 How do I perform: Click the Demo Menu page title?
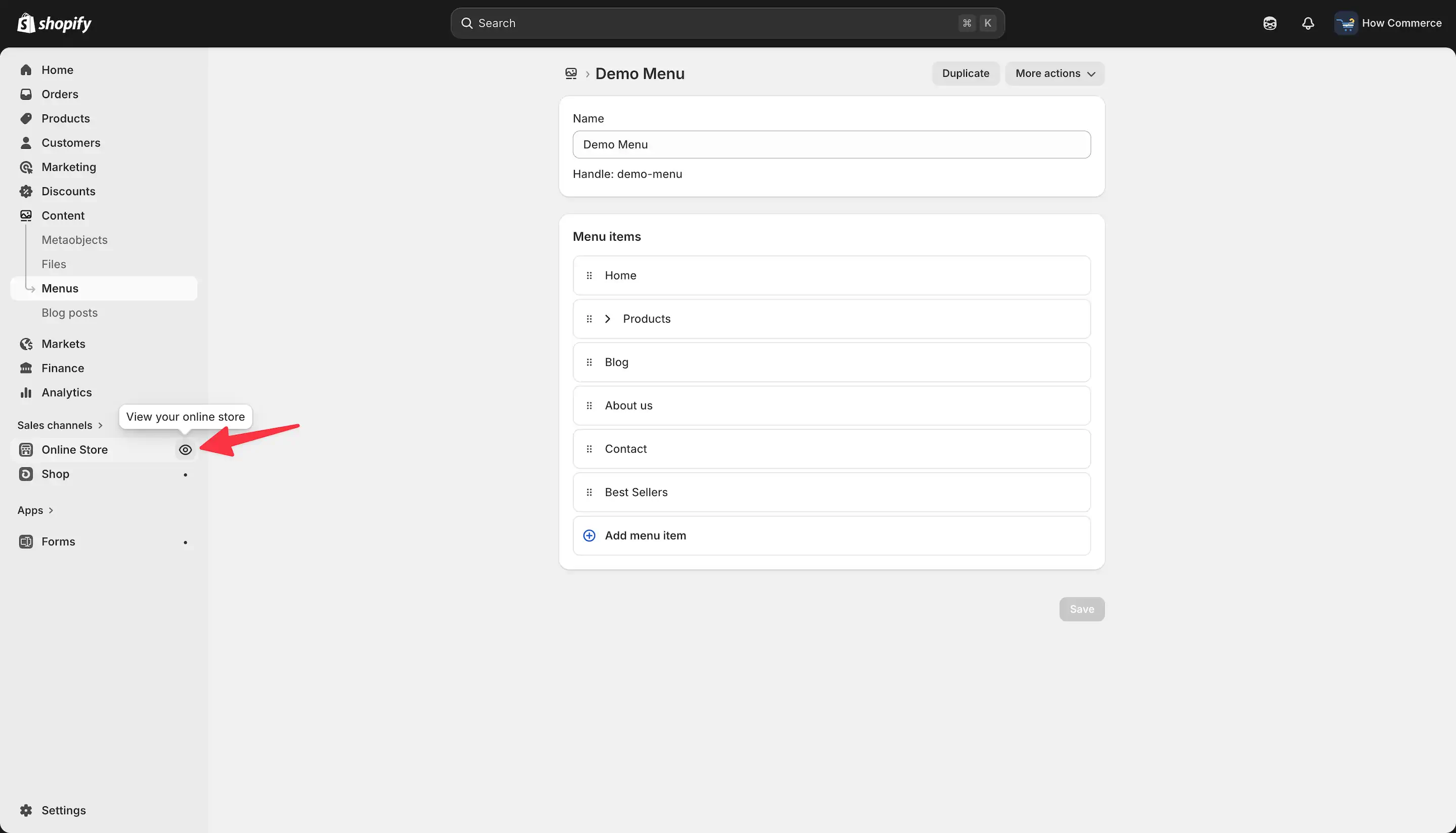(640, 74)
